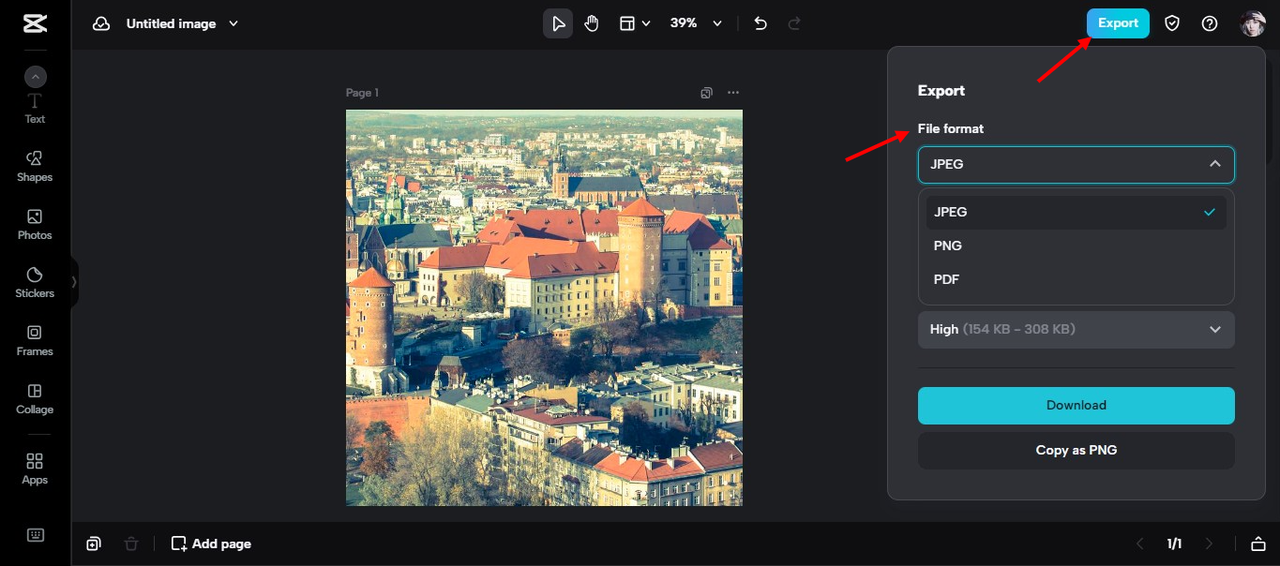Click Copy as PNG button
Viewport: 1280px width, 566px height.
click(x=1076, y=450)
